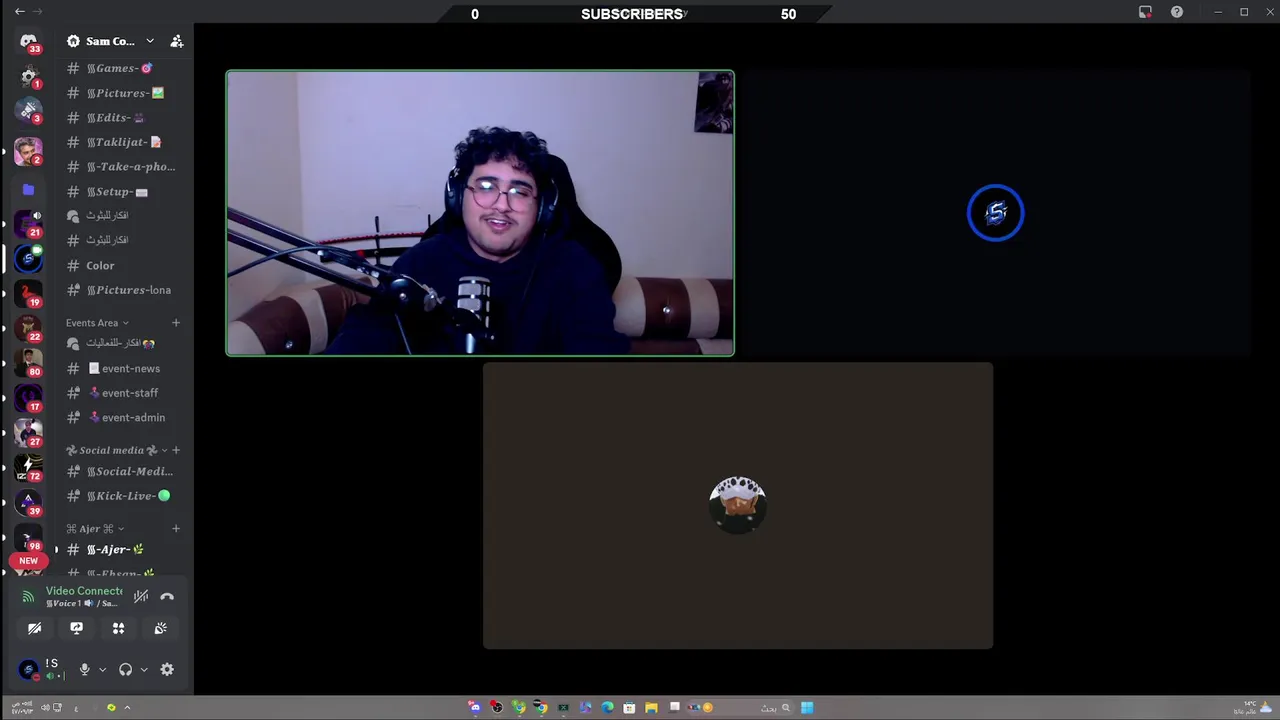Open the server folder icon in sidebar
The image size is (1280, 720).
pyautogui.click(x=28, y=189)
